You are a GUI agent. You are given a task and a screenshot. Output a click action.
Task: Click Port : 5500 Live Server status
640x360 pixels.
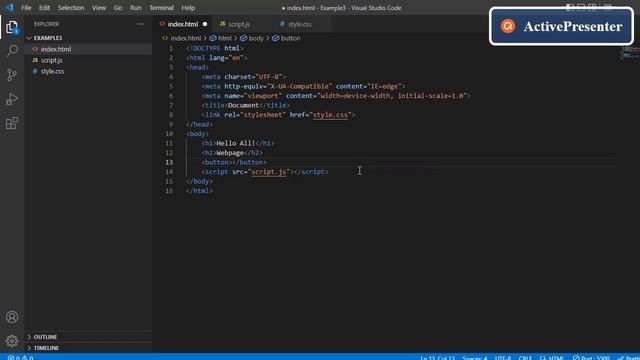(x=591, y=358)
